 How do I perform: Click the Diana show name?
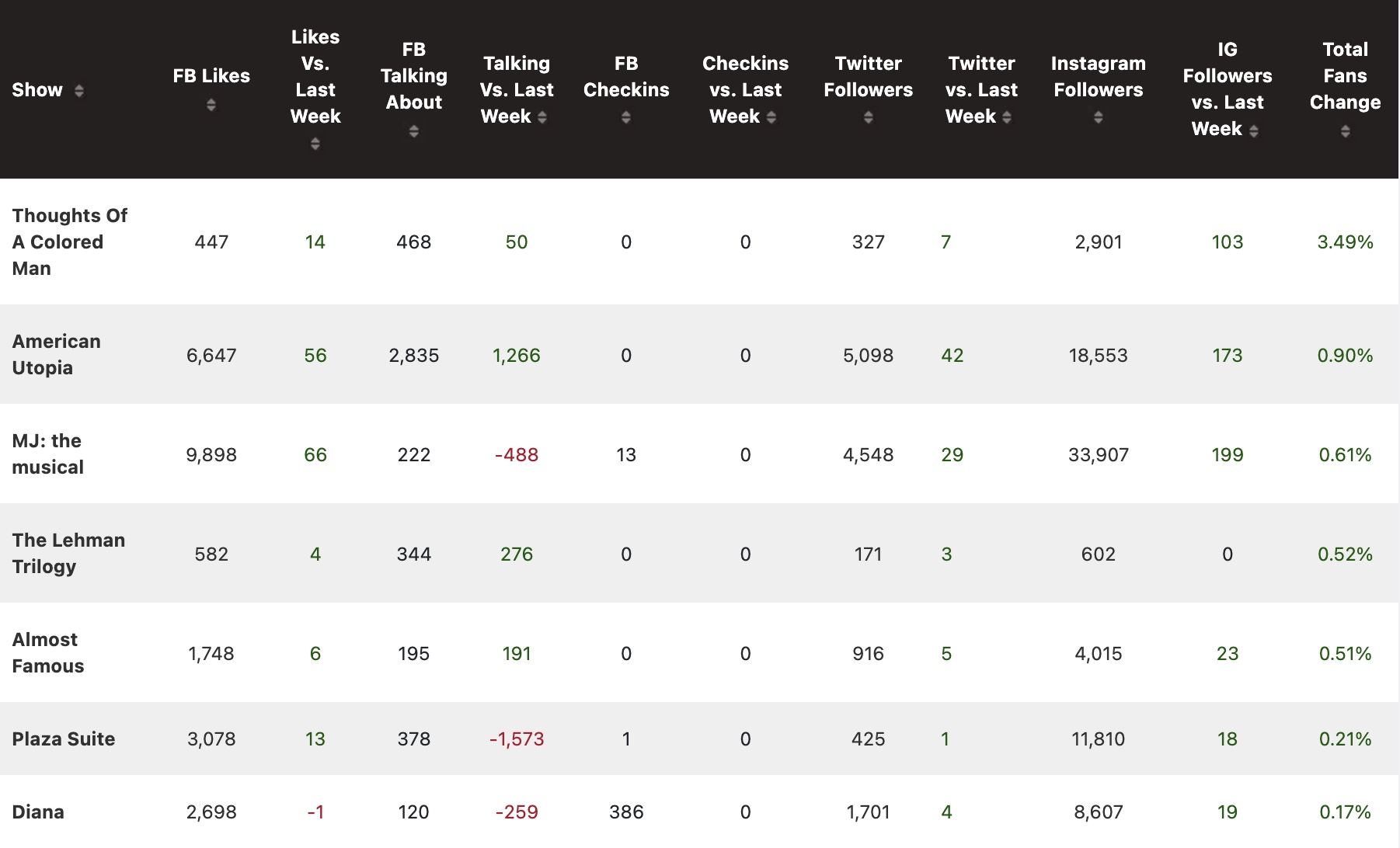click(x=38, y=812)
